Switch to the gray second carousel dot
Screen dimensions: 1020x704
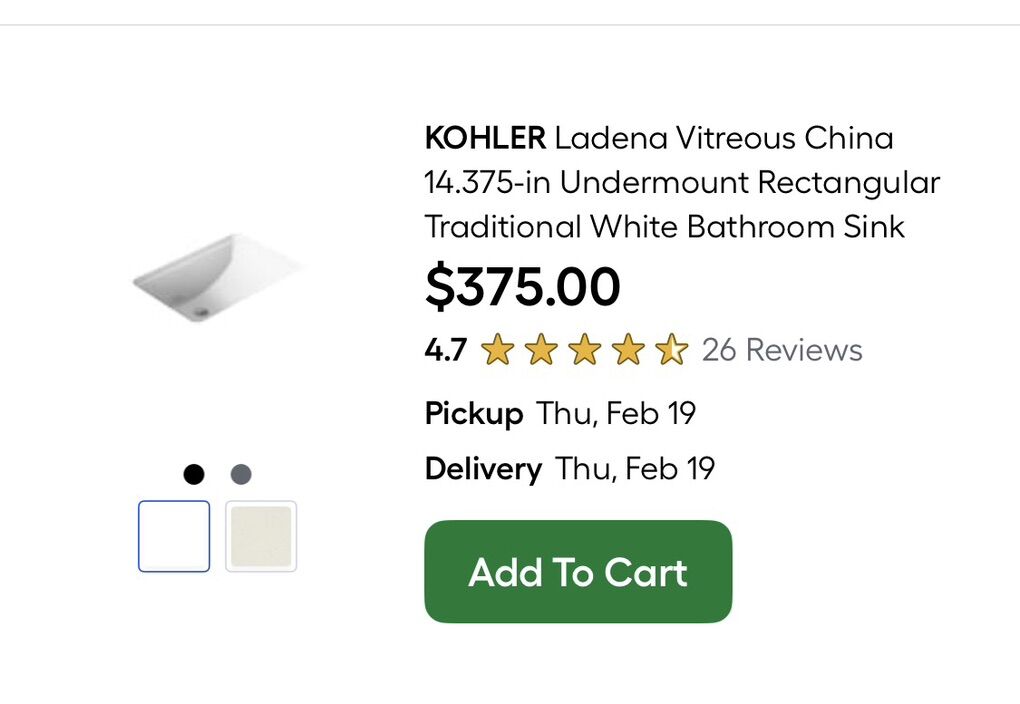coord(241,474)
